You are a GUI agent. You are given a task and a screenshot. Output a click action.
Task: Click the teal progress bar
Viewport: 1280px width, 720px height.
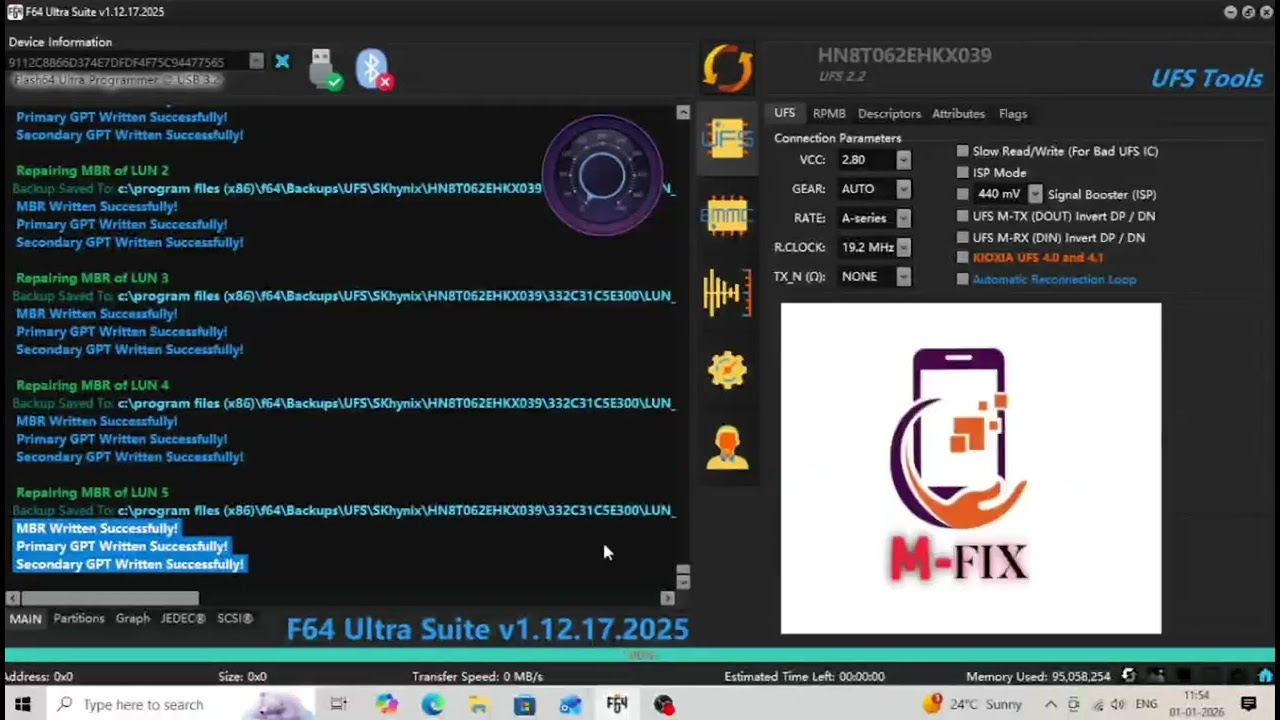(640, 655)
